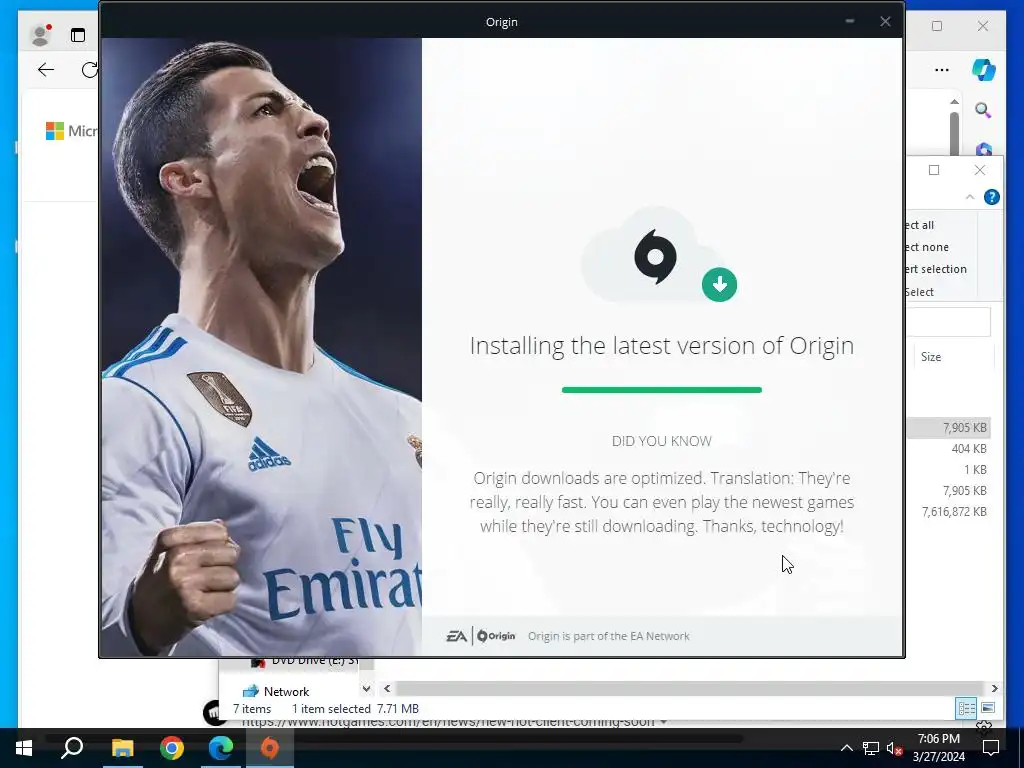The height and width of the screenshot is (768, 1024).
Task: Close the Origin installer window
Action: (885, 22)
